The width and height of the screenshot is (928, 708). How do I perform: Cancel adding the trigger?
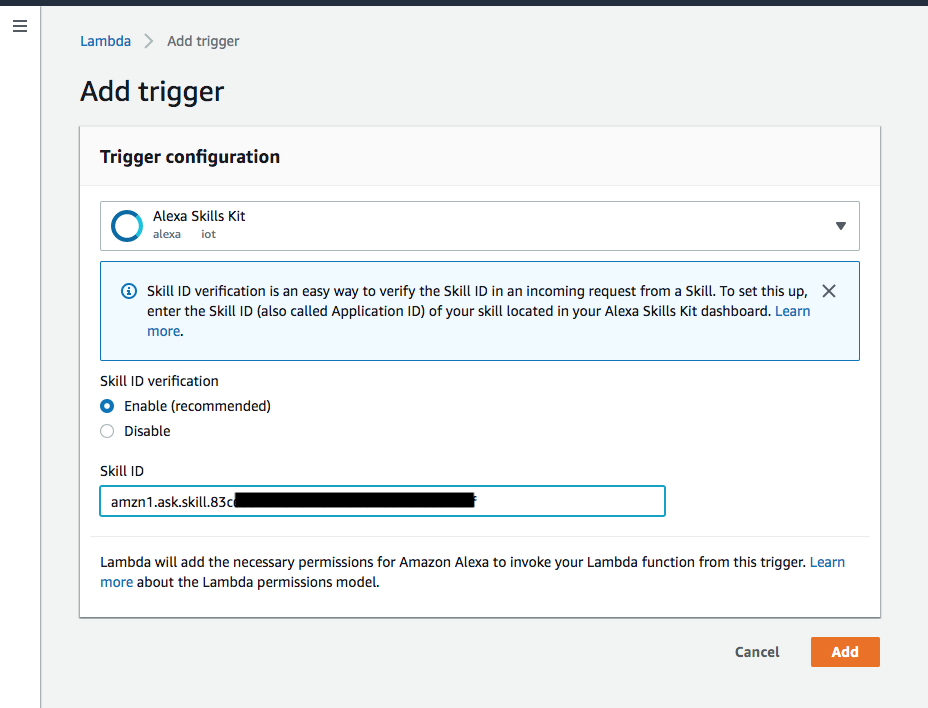point(756,652)
